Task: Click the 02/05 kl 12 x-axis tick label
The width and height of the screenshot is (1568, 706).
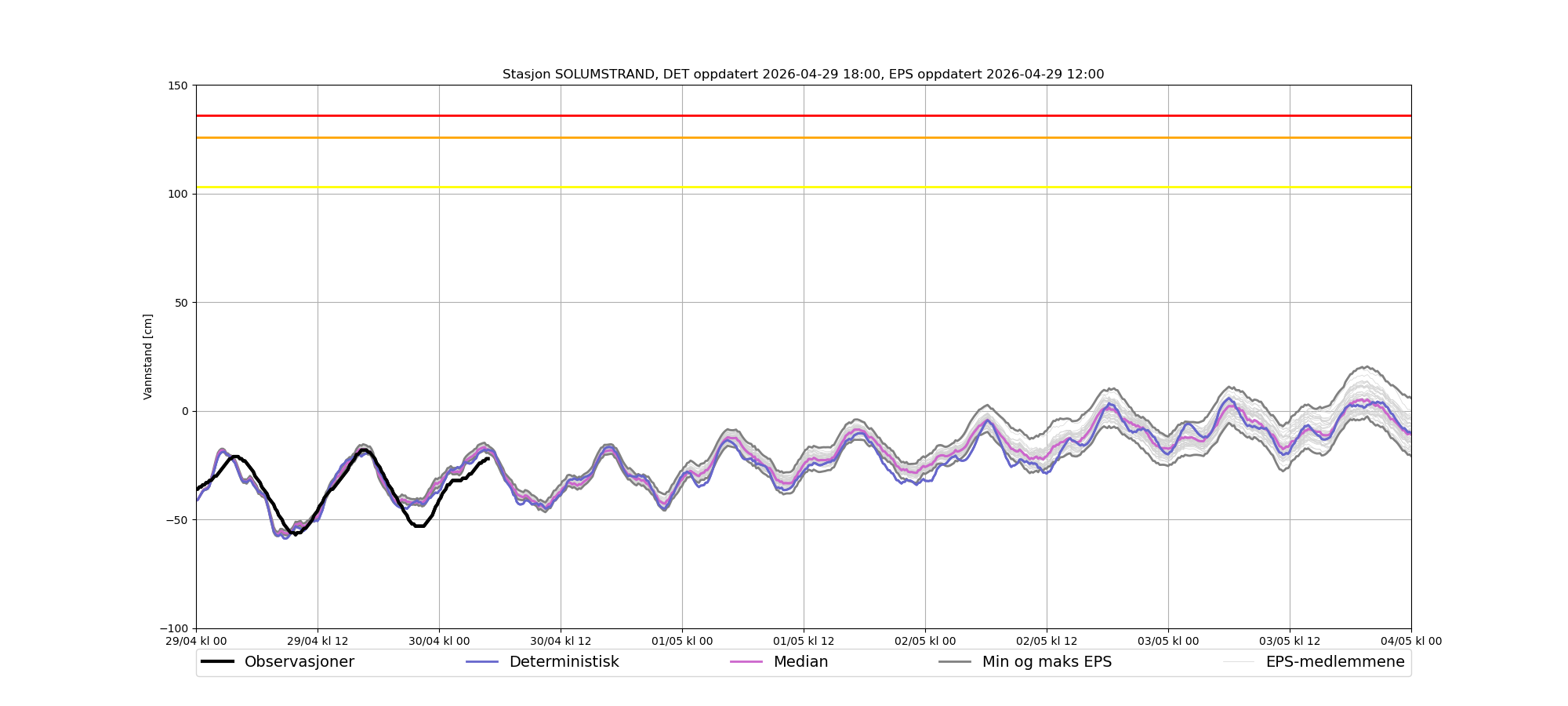Action: 1047,641
